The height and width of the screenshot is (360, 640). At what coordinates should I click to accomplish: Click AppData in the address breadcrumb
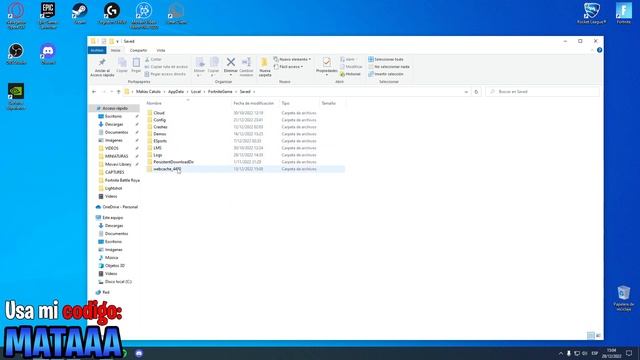tap(176, 92)
